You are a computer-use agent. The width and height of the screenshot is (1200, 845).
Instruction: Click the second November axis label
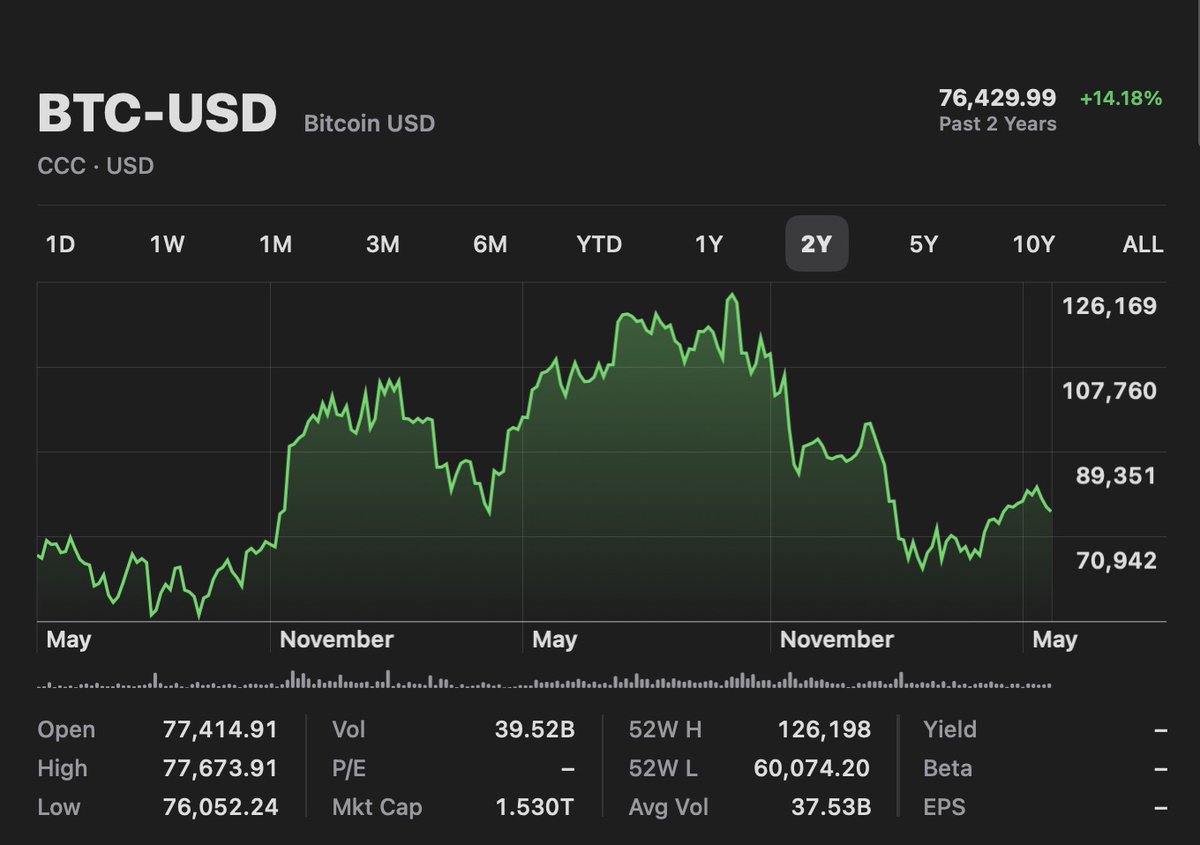pyautogui.click(x=837, y=639)
